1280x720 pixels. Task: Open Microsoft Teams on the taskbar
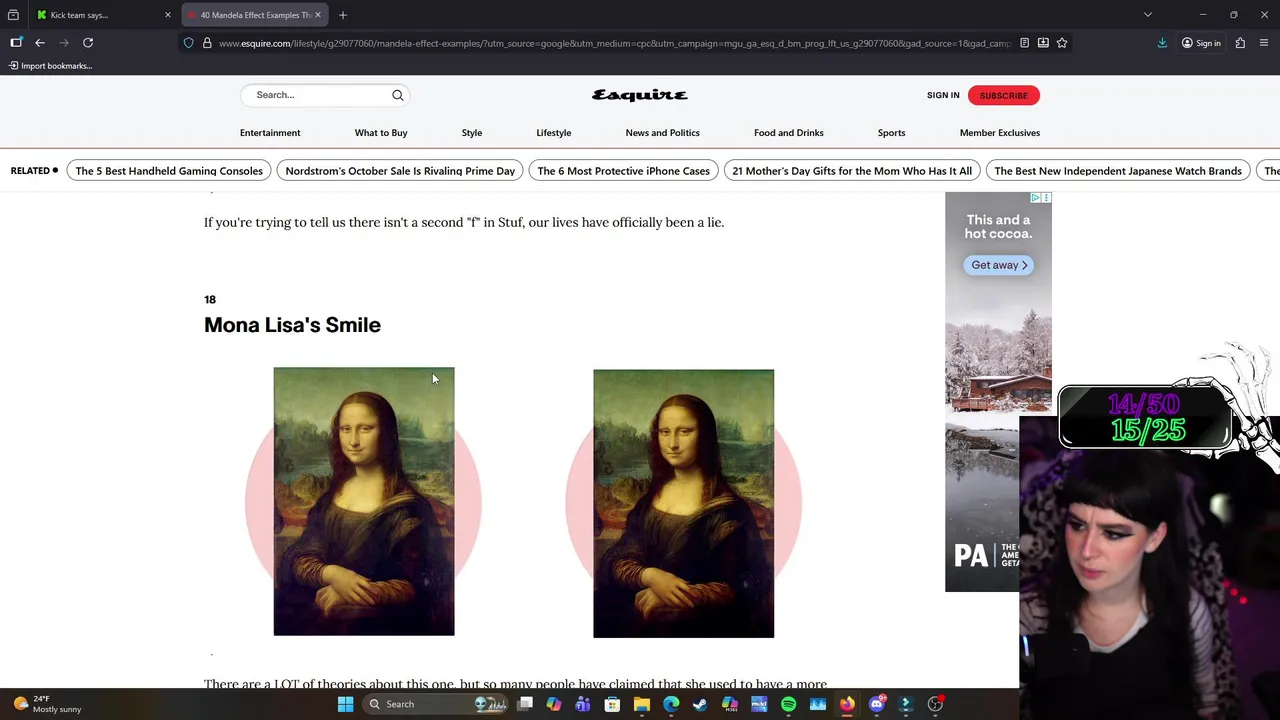pos(583,704)
